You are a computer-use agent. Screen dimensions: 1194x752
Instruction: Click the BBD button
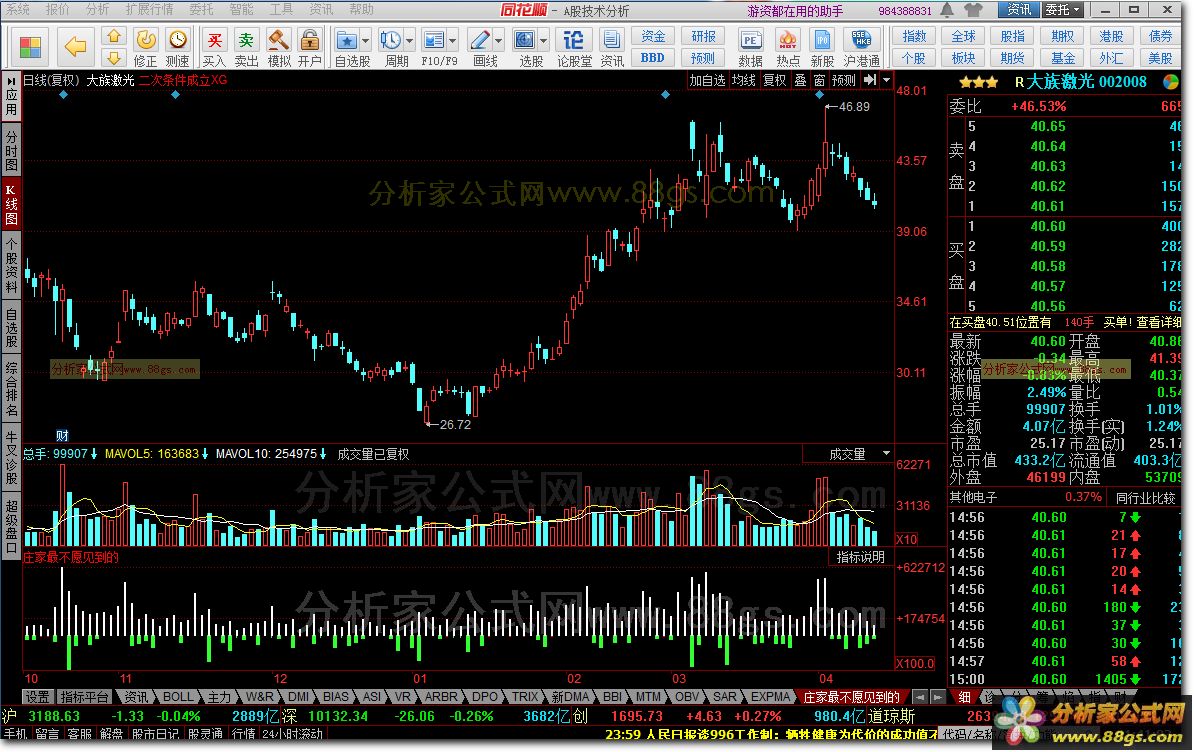point(653,58)
